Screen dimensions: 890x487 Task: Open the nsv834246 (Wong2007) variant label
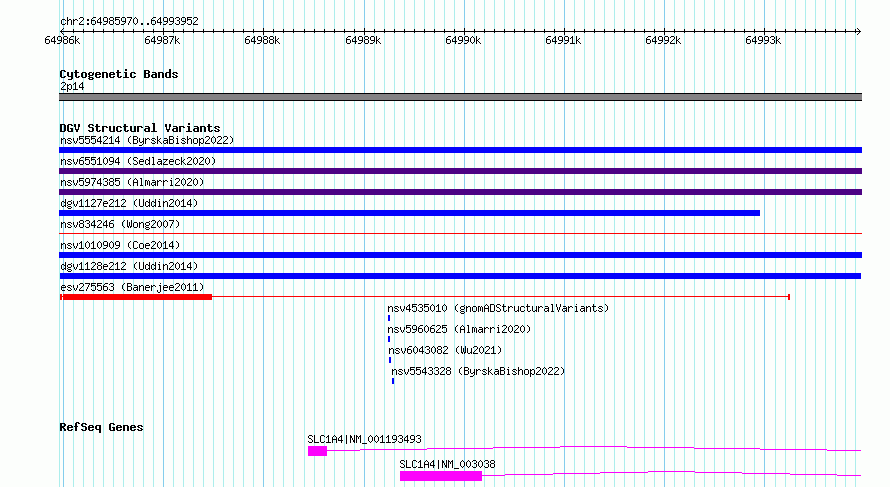pos(120,224)
